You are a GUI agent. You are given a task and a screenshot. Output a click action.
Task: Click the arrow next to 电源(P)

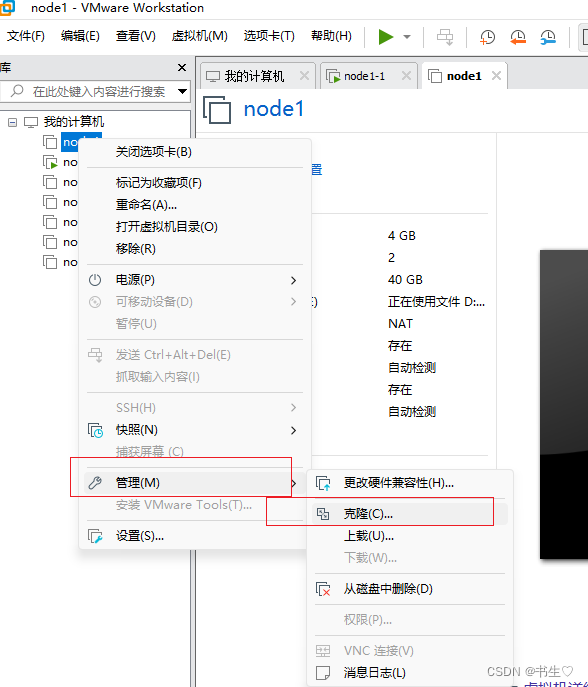pyautogui.click(x=294, y=280)
